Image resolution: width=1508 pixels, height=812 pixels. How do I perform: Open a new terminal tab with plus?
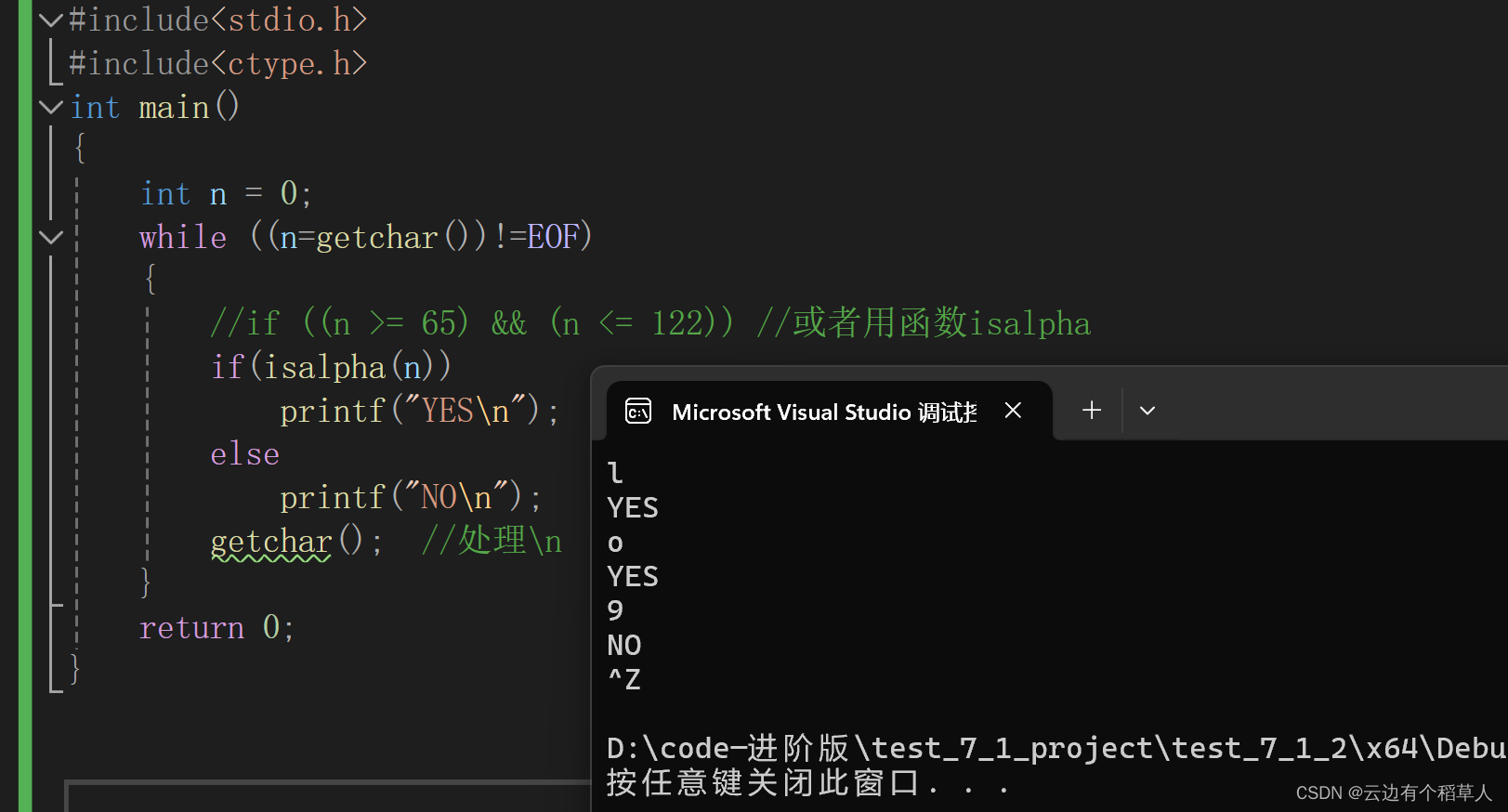click(1092, 410)
